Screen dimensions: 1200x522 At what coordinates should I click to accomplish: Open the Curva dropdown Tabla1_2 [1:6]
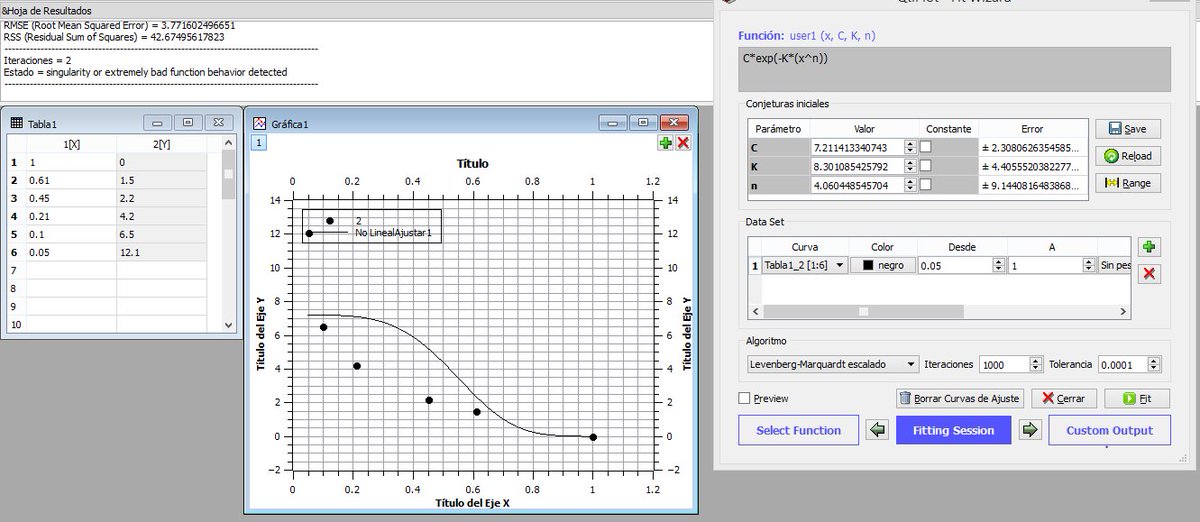[804, 265]
